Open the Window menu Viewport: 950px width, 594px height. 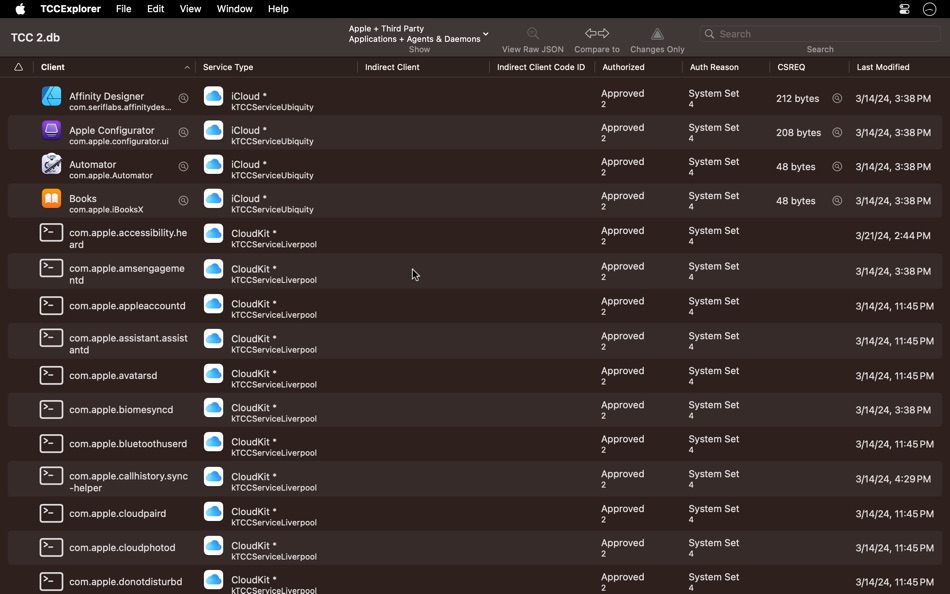coord(234,8)
